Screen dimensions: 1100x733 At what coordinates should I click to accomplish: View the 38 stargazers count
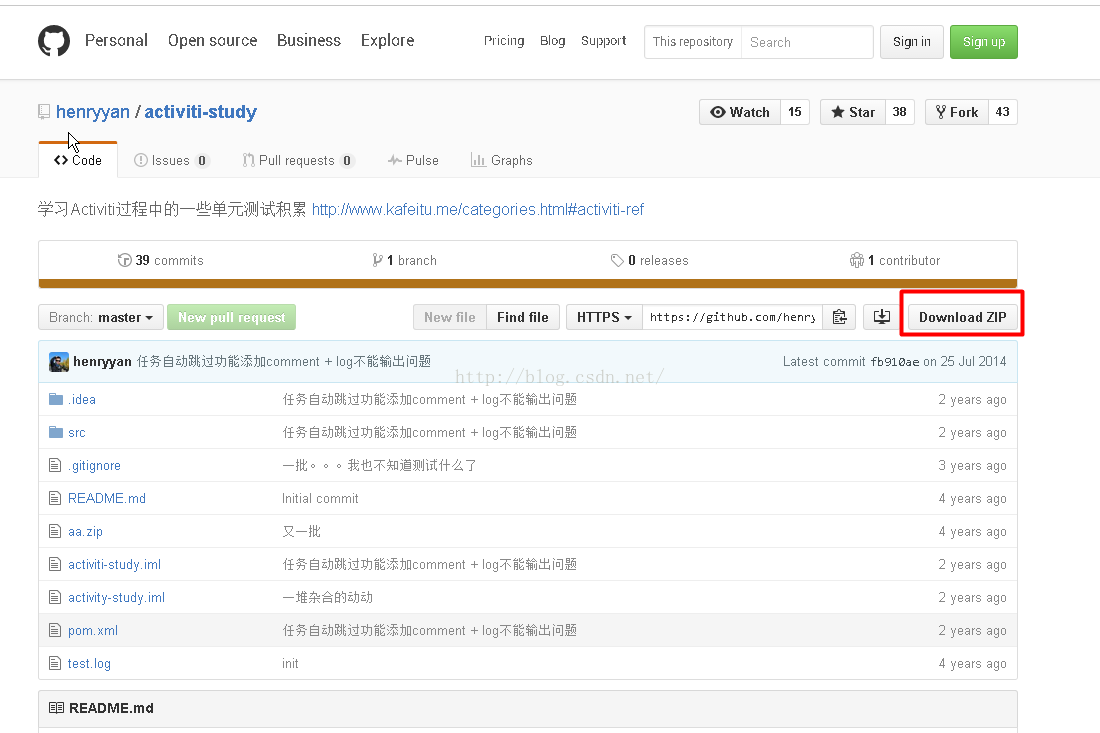899,112
